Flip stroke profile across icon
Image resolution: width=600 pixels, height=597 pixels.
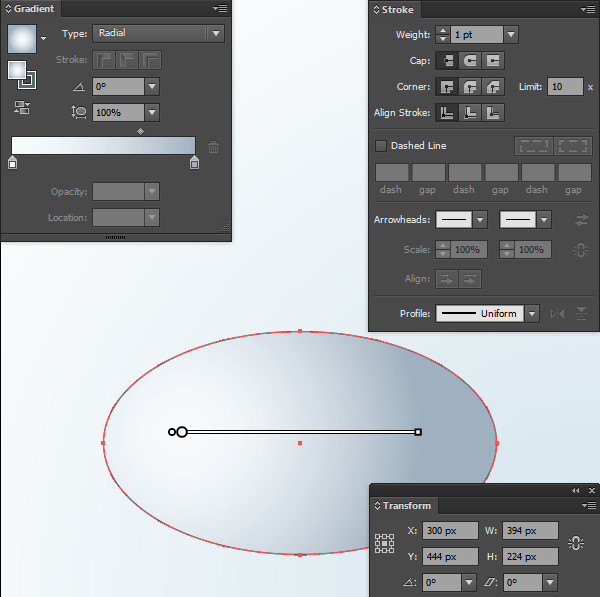[x=582, y=314]
